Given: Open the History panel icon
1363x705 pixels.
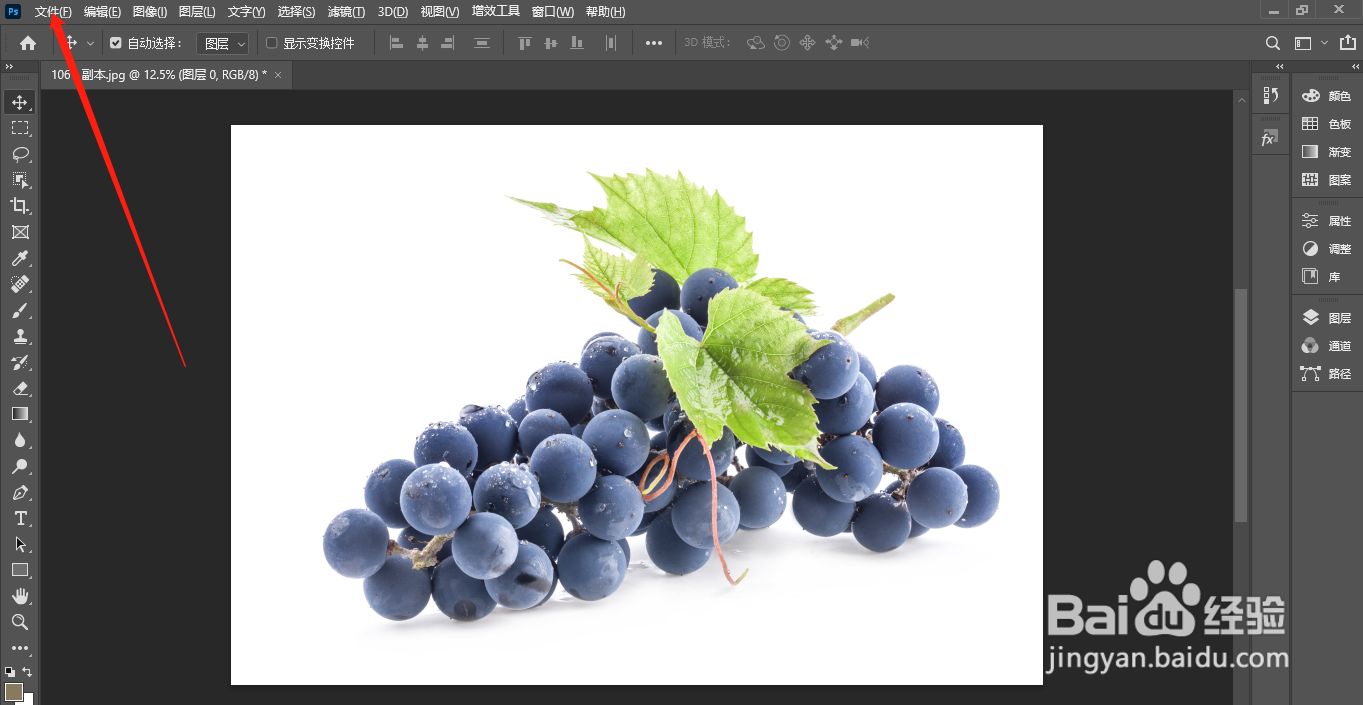Looking at the screenshot, I should tap(1270, 95).
